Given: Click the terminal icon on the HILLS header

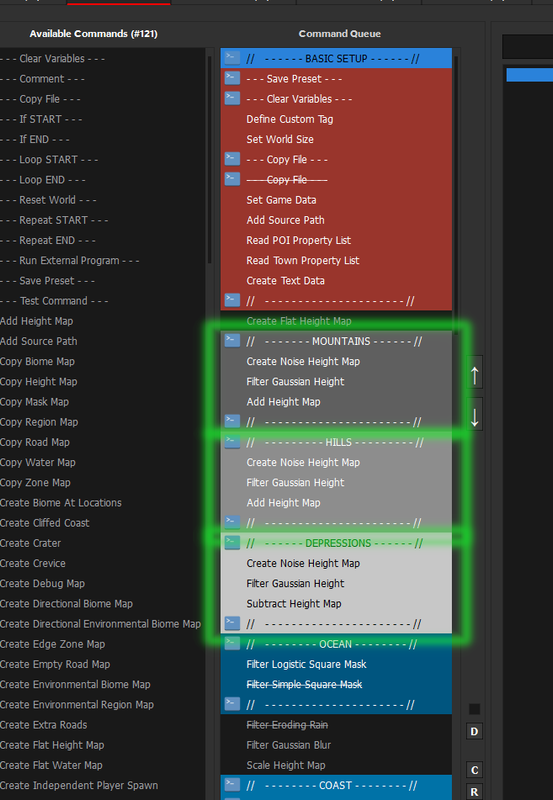Looking at the screenshot, I should click(x=232, y=441).
